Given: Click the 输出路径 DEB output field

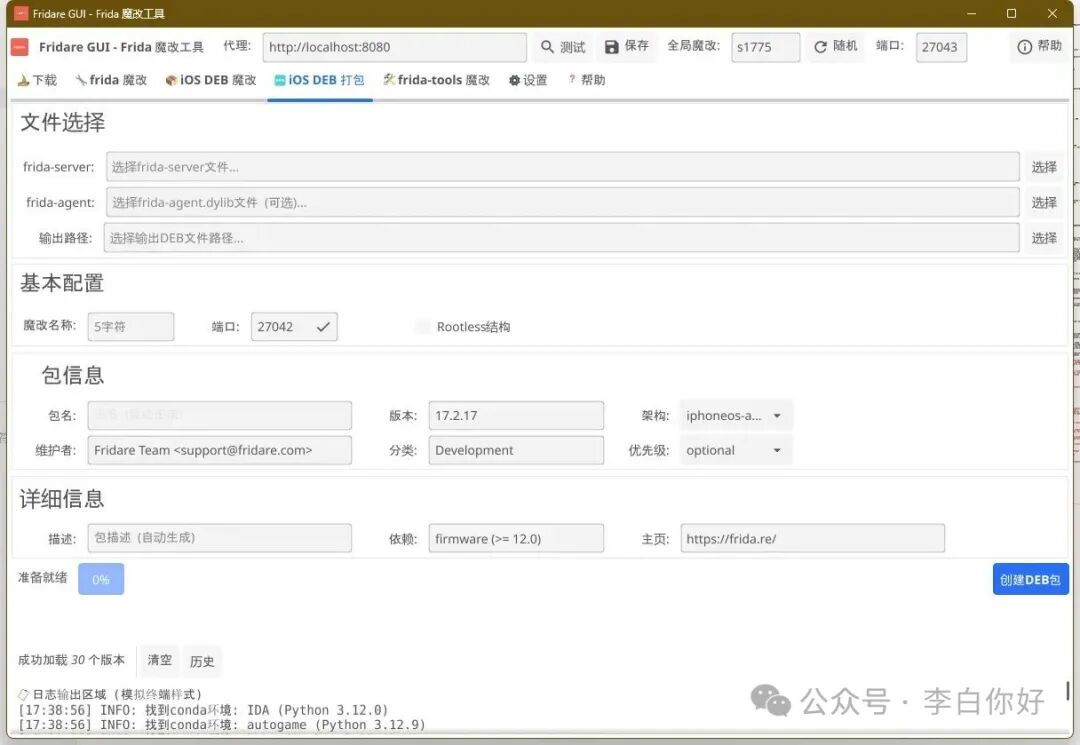Looking at the screenshot, I should point(561,238).
